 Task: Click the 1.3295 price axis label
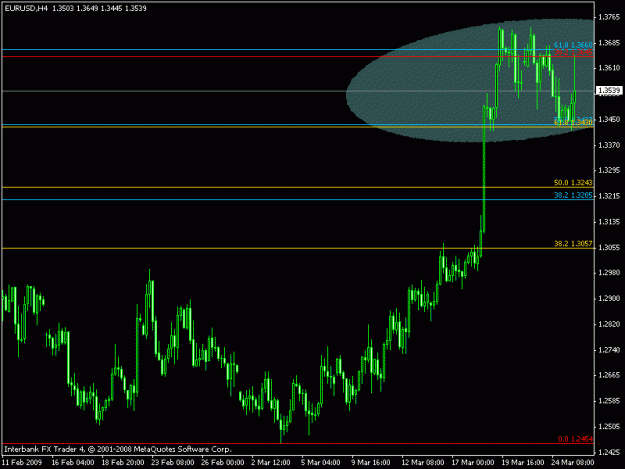tap(609, 171)
